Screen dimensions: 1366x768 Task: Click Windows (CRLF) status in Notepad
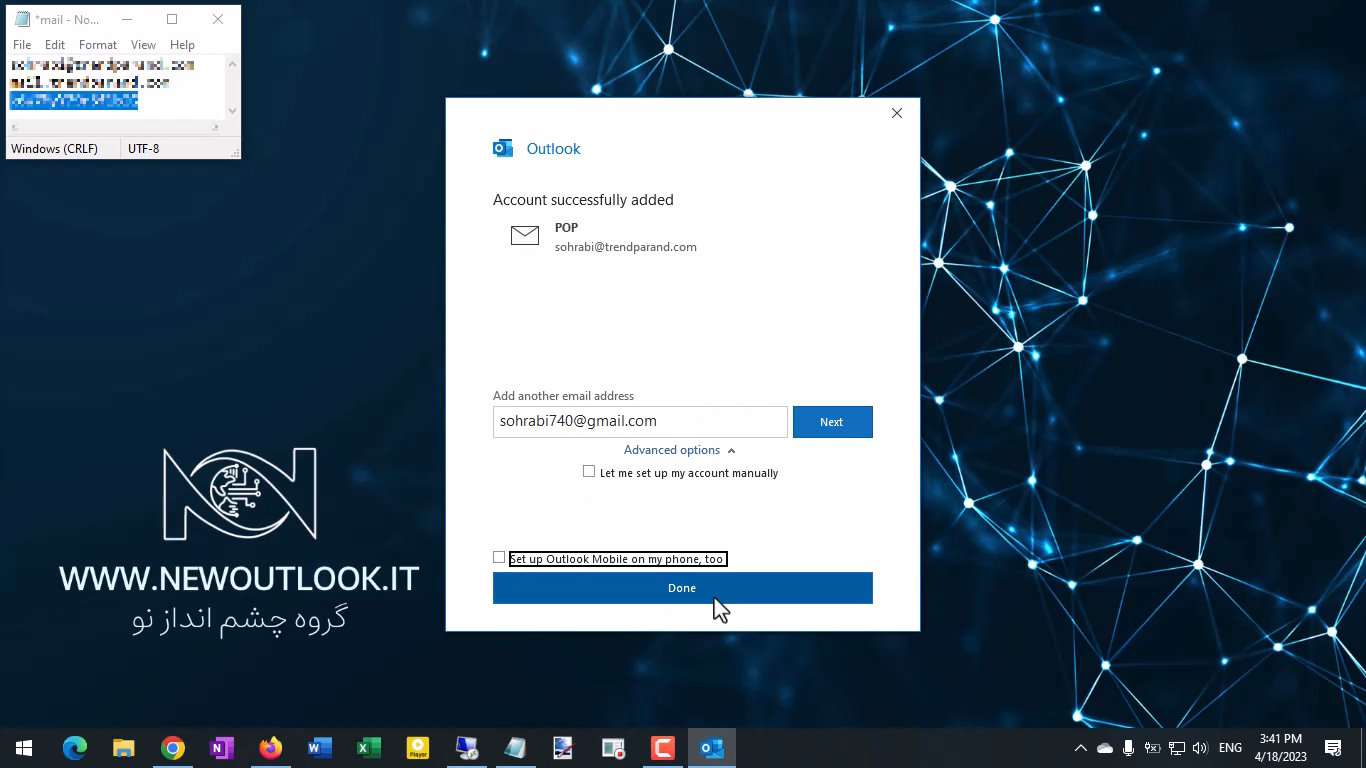coord(55,149)
